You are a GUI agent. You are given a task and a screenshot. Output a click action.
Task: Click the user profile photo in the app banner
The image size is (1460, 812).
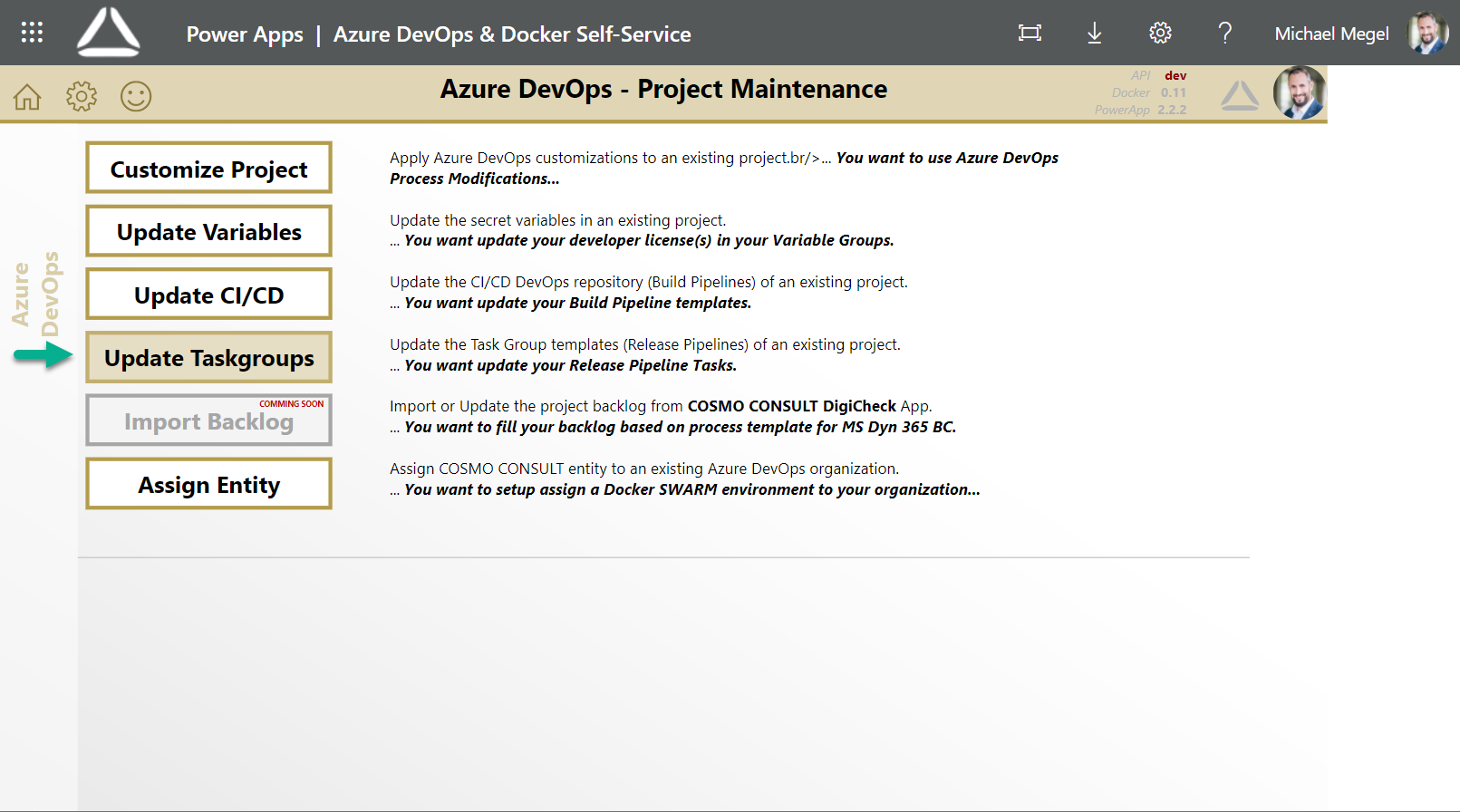coord(1300,92)
